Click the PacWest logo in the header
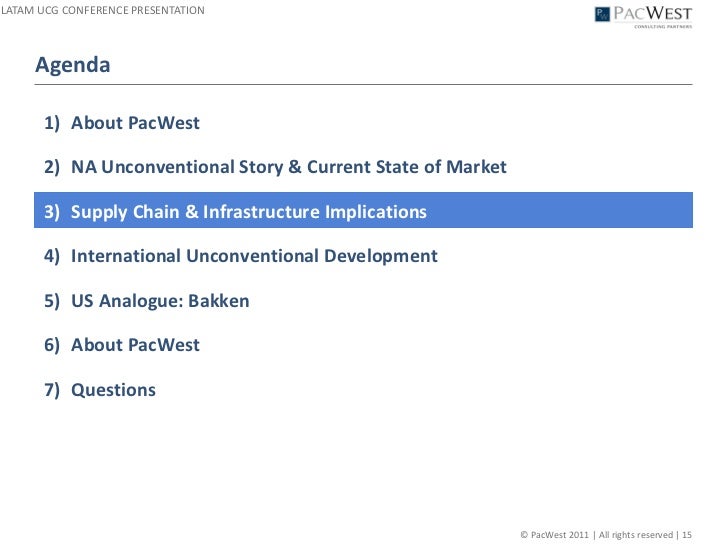 click(x=644, y=17)
